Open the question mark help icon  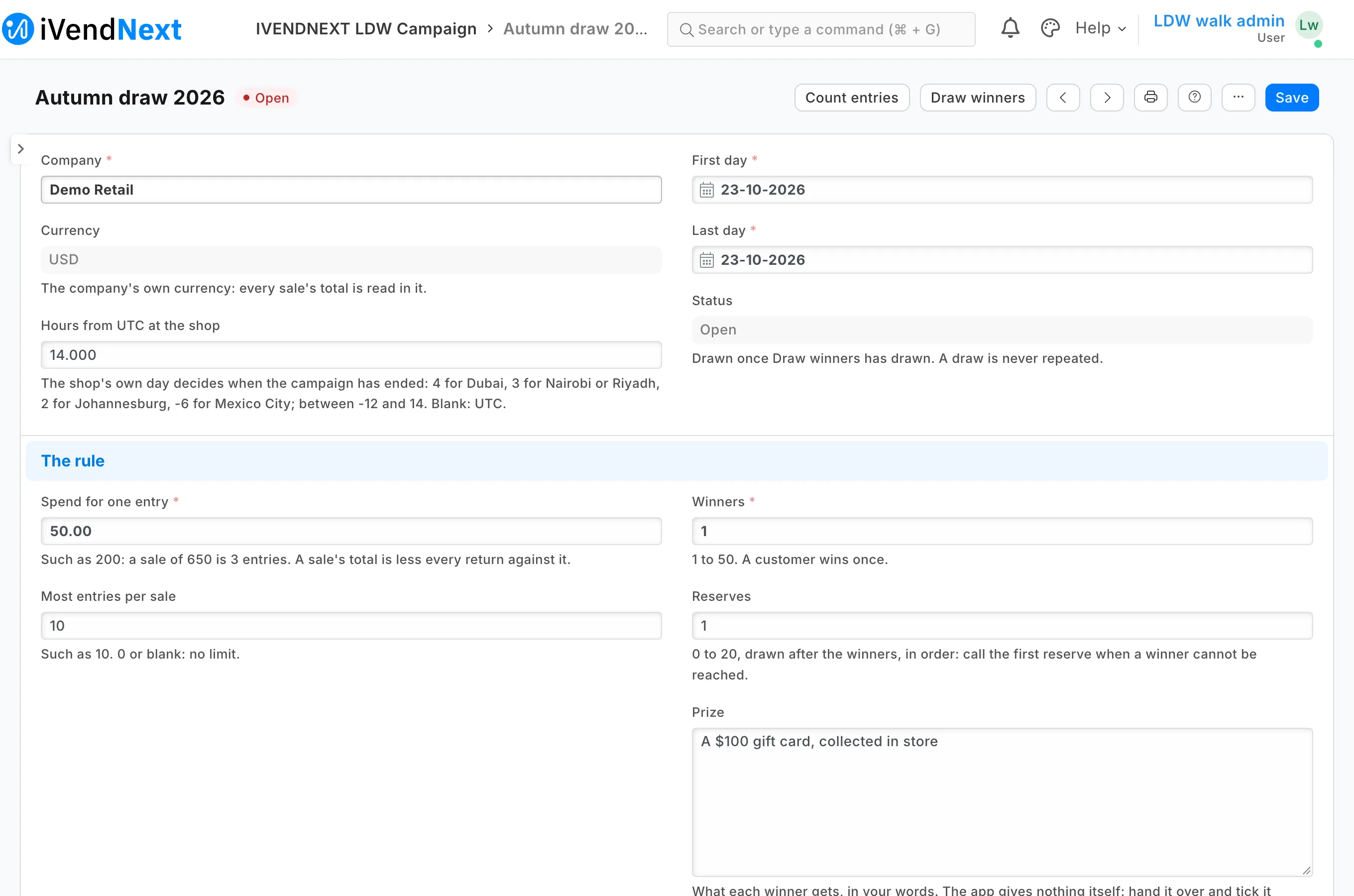tap(1194, 98)
